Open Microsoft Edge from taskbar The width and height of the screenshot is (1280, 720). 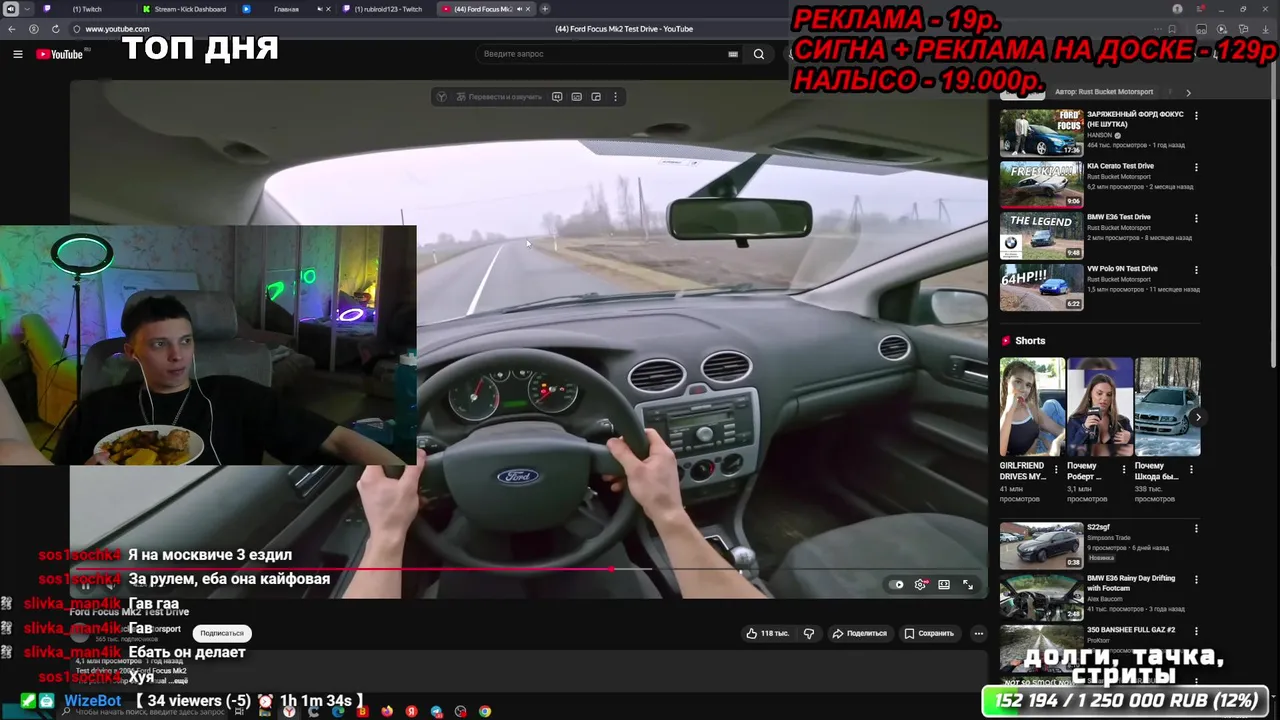point(338,712)
